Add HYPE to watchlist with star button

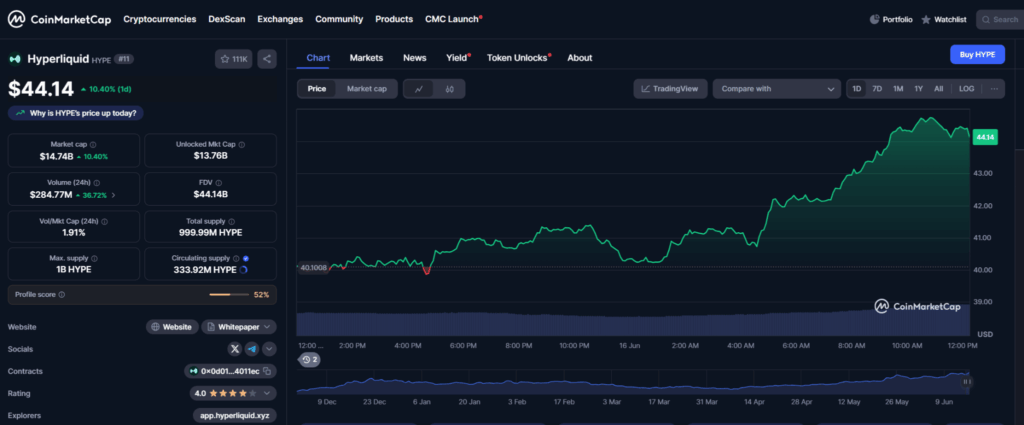[x=233, y=59]
